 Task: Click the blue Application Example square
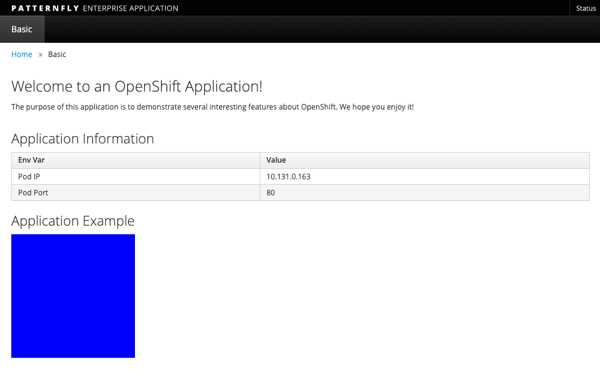point(73,296)
